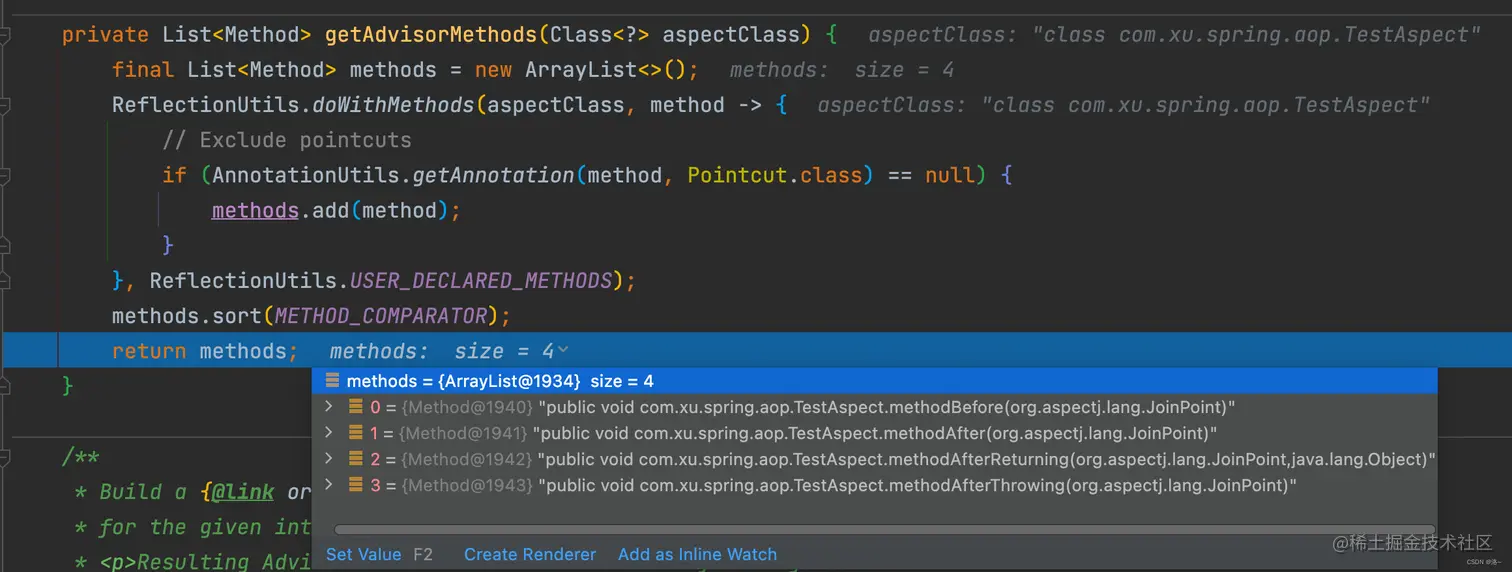The height and width of the screenshot is (572, 1512).
Task: Click the element icon of row 2 Method@1942
Action: coord(356,459)
